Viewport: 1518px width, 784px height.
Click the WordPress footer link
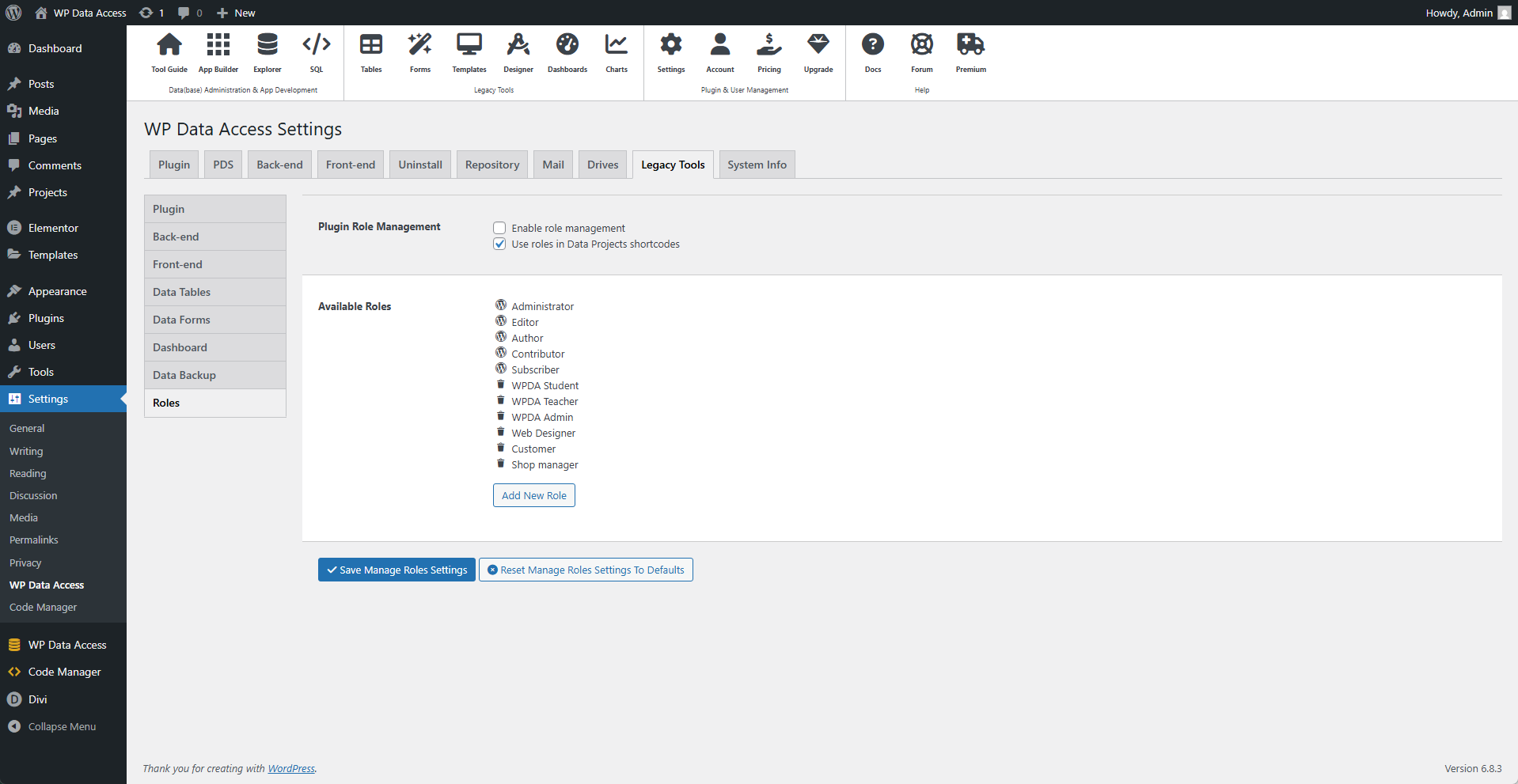point(291,768)
